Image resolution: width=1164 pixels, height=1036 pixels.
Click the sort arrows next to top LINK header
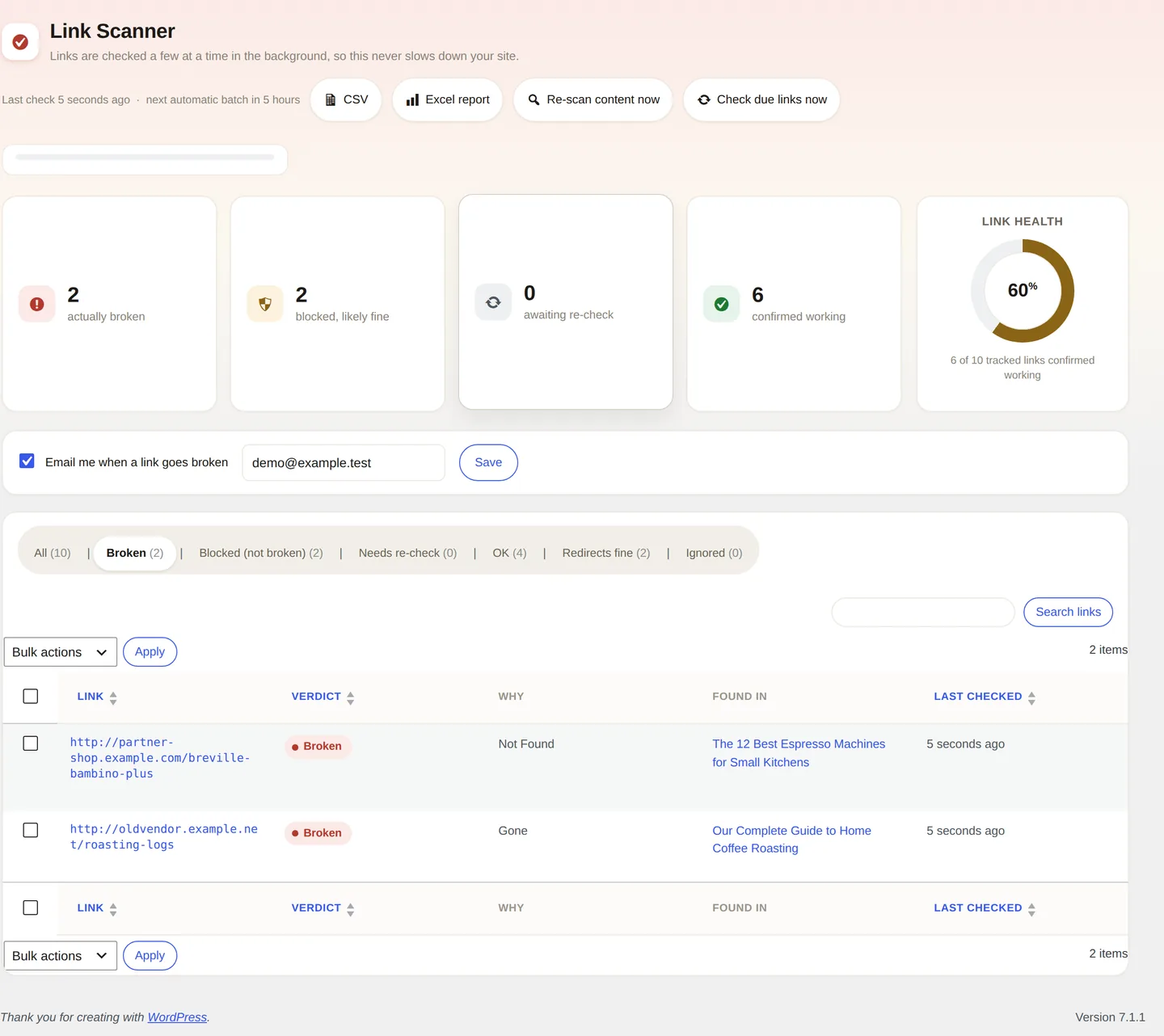(113, 697)
